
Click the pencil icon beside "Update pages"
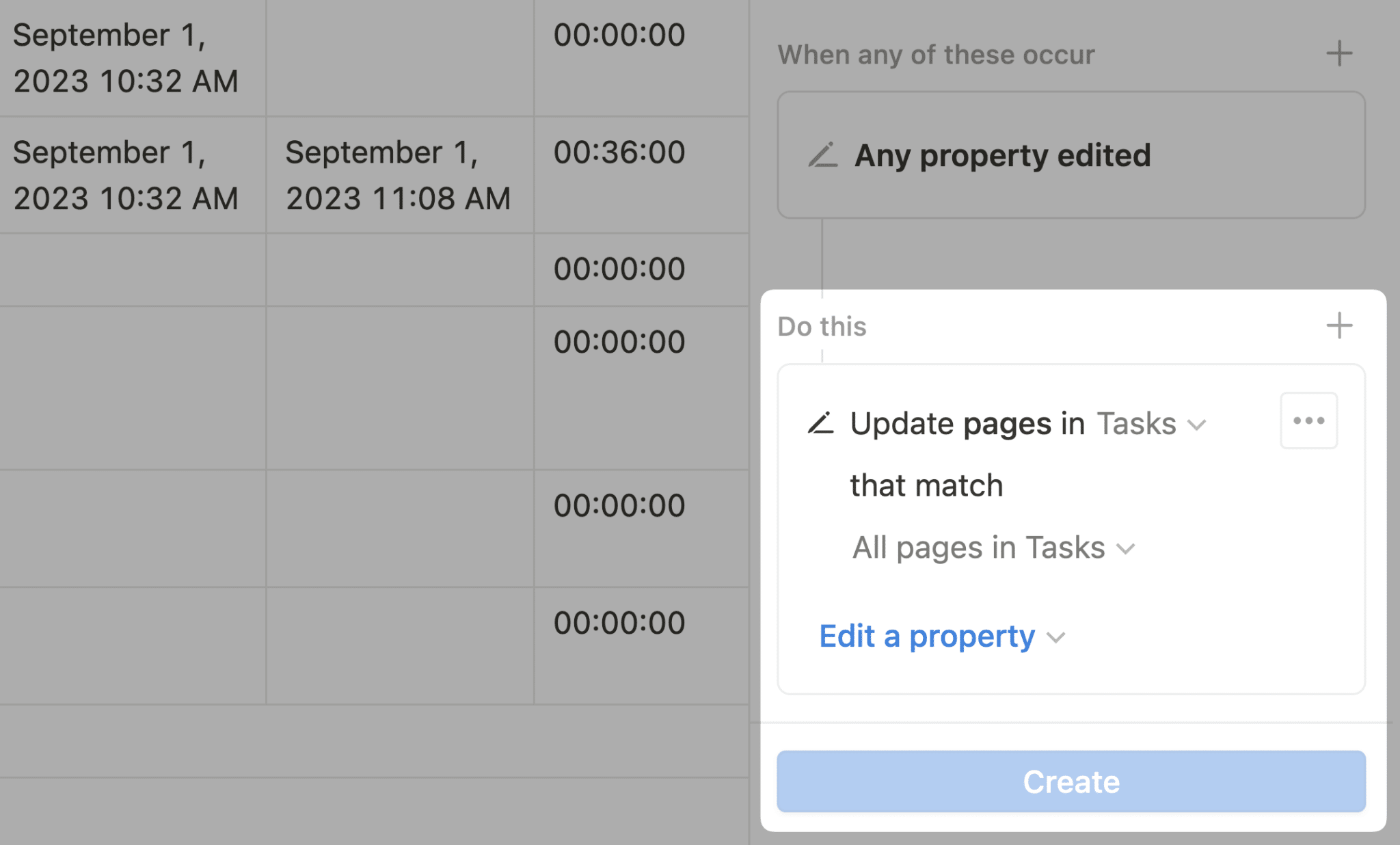coord(821,423)
